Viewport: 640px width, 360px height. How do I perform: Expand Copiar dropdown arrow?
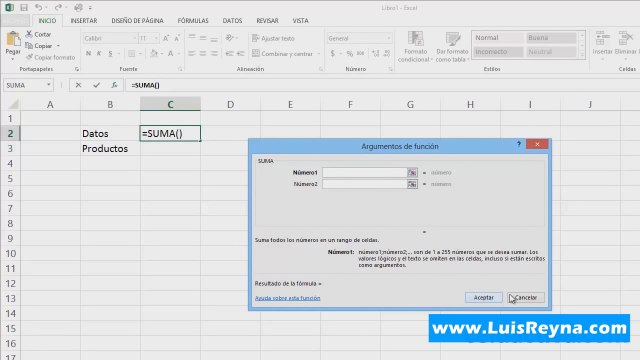pos(58,46)
